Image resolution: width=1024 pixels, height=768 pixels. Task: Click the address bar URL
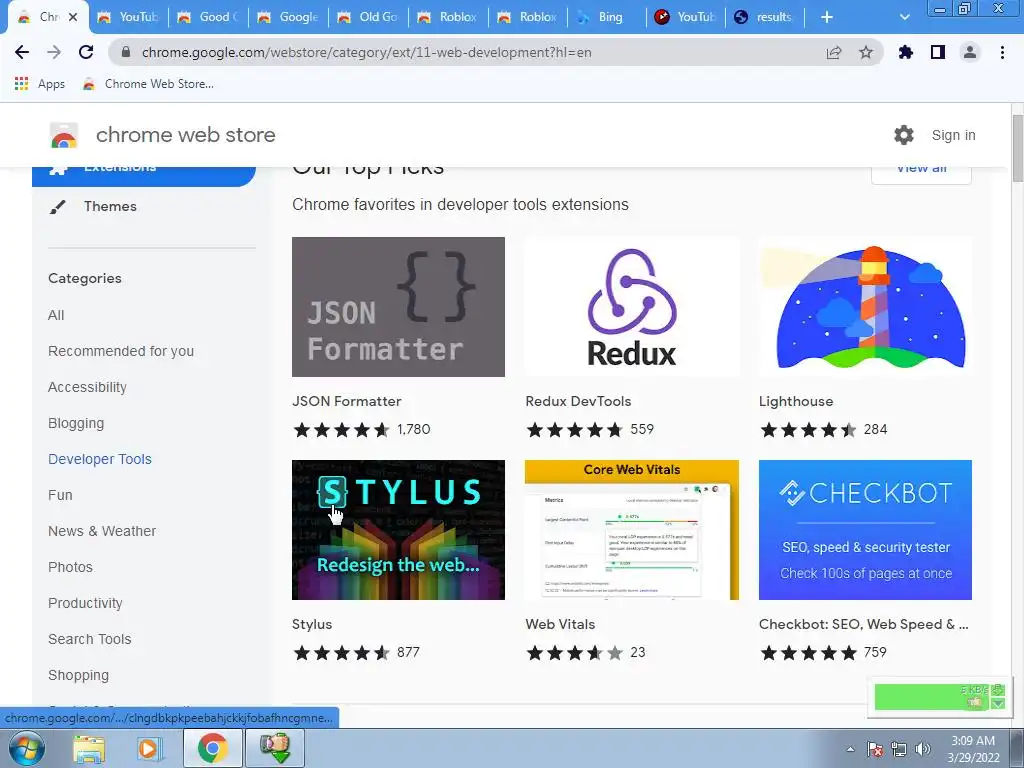(366, 52)
